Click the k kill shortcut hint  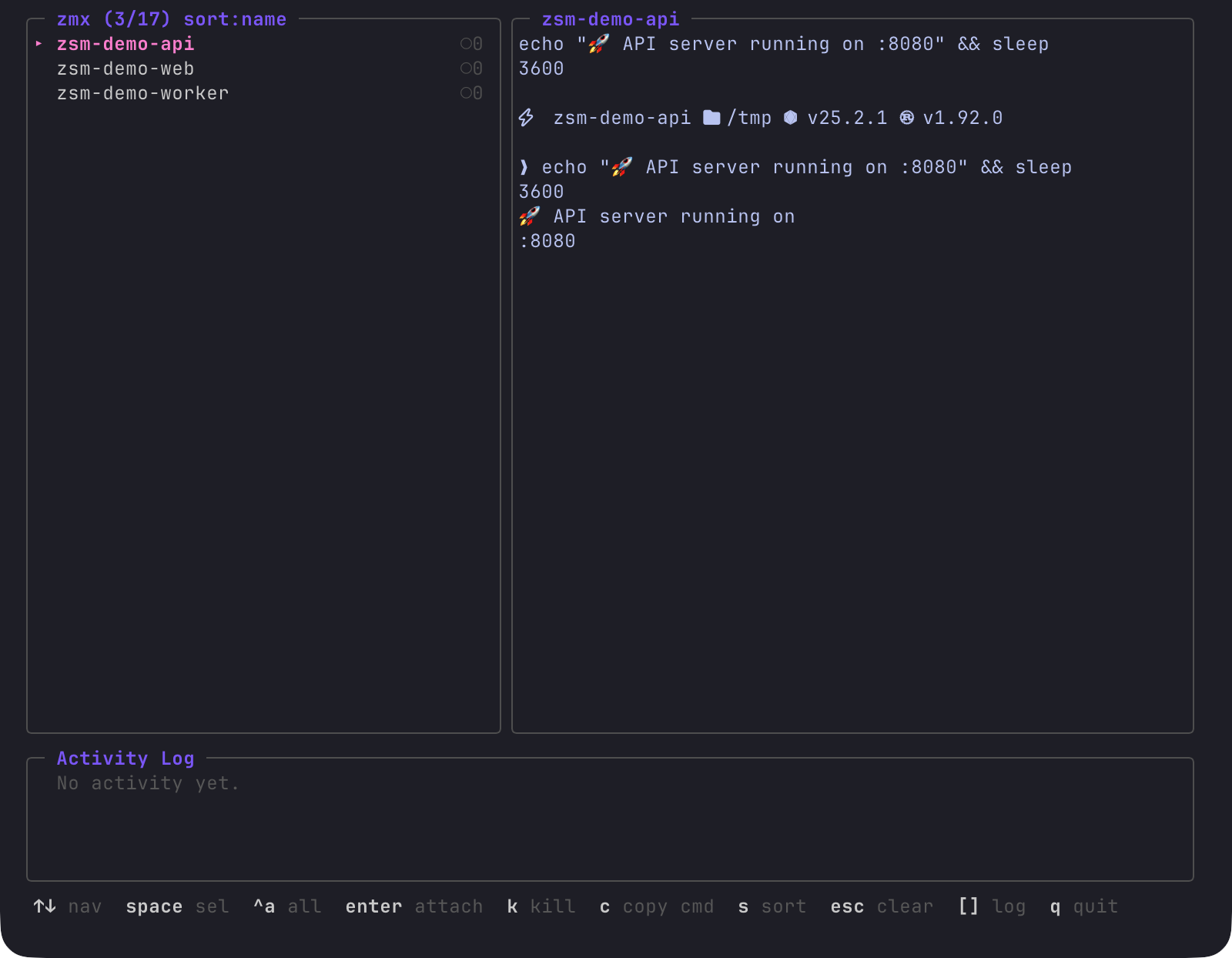(x=541, y=906)
